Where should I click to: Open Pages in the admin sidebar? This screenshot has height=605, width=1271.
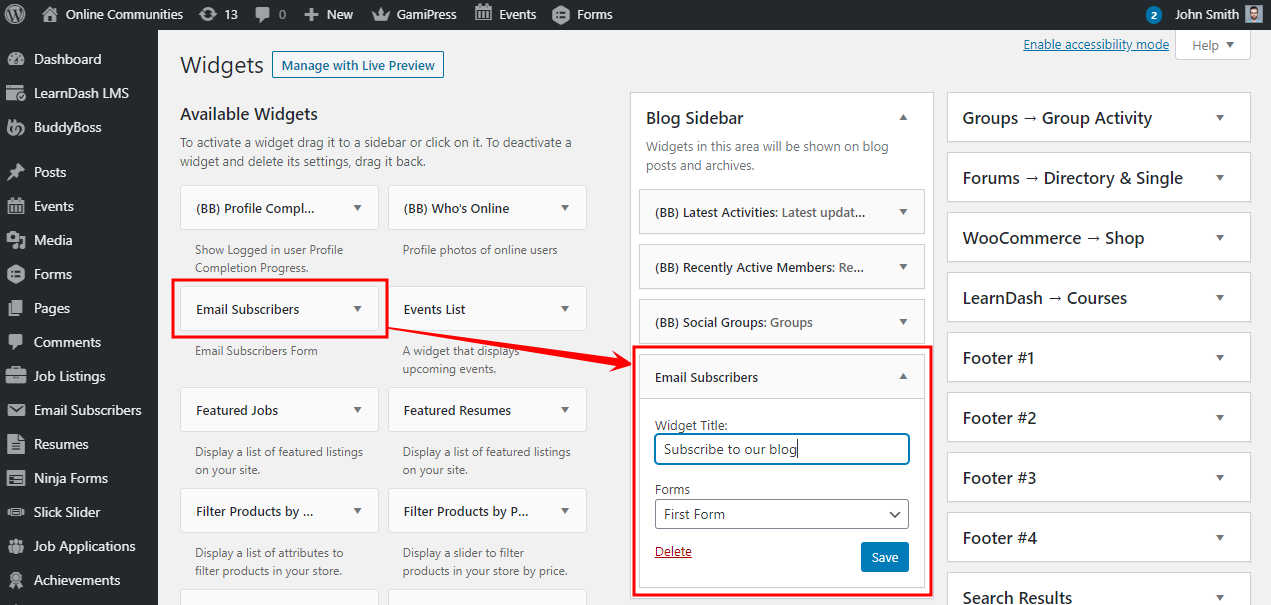[22, 307]
